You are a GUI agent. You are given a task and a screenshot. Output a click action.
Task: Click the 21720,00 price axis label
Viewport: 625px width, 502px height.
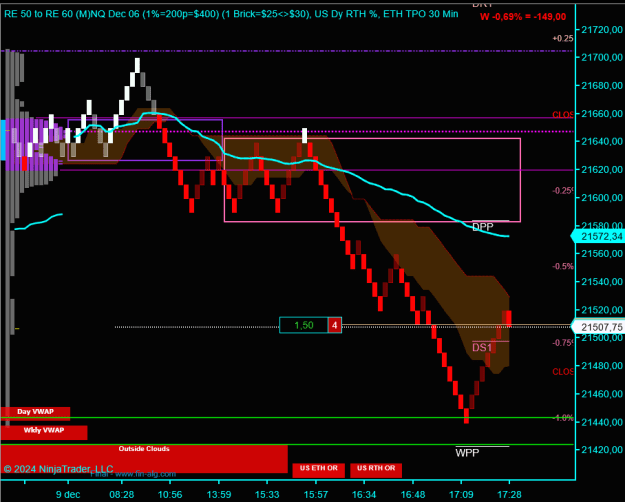click(x=602, y=30)
